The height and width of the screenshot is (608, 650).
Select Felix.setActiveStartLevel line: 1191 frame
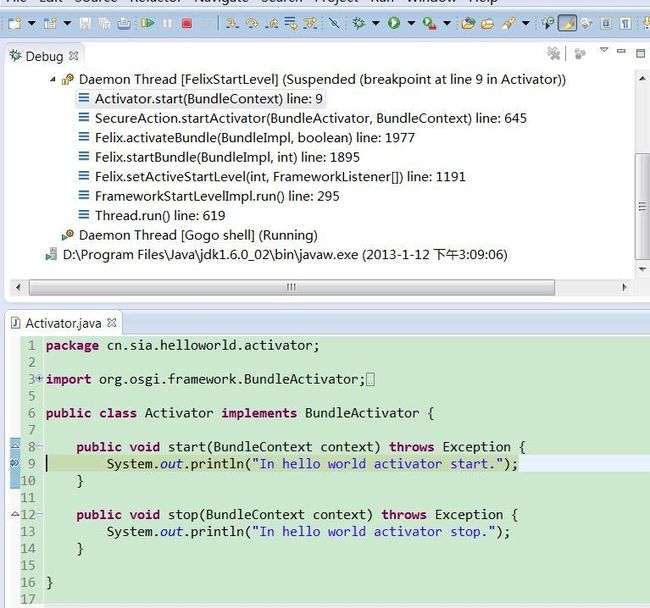(272, 177)
